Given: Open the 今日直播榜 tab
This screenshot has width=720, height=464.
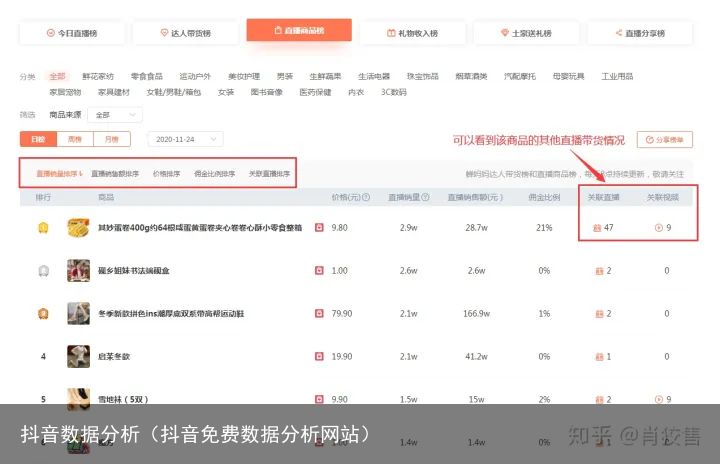Looking at the screenshot, I should point(72,33).
